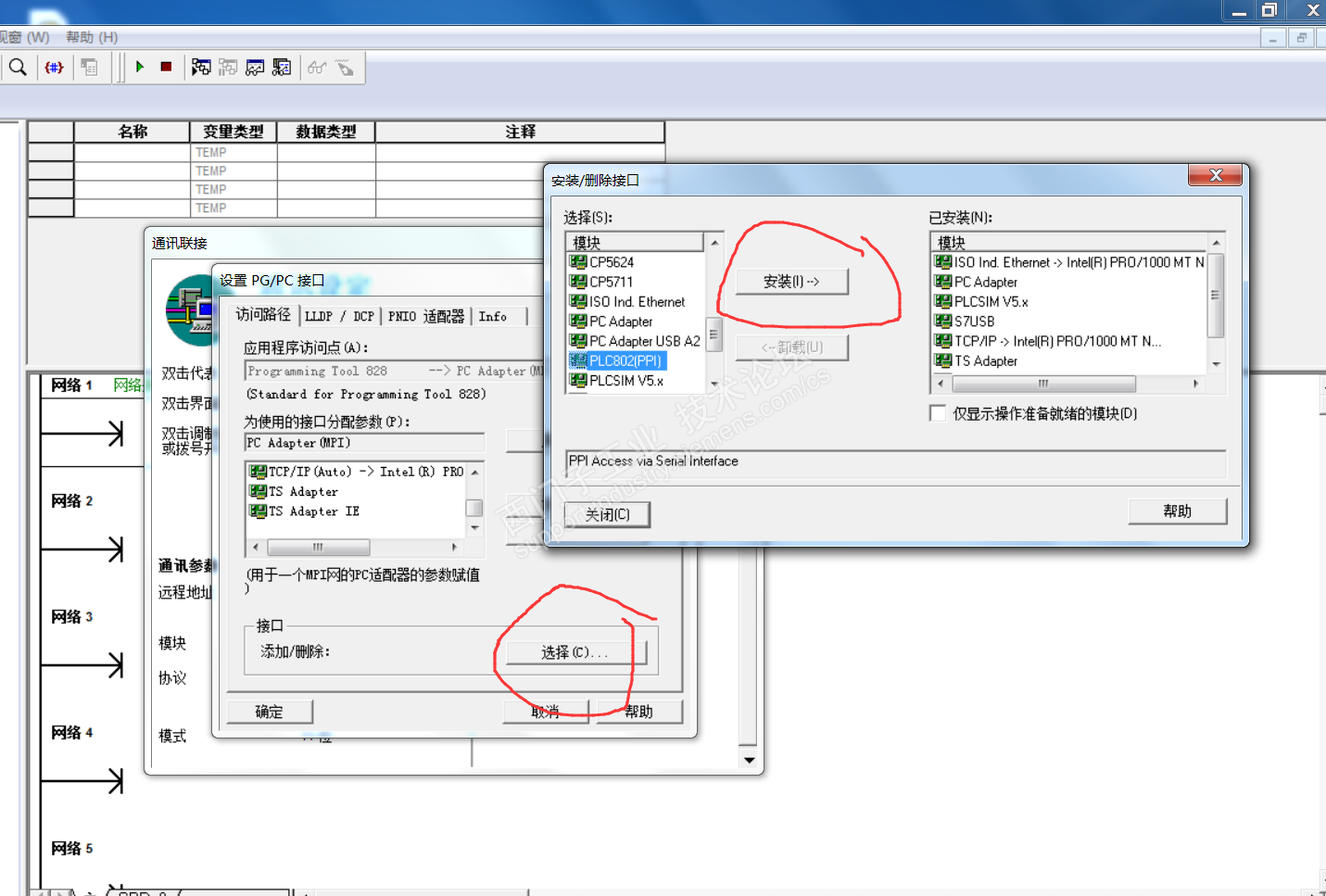Click the toolbar icon left of the glasses

click(x=282, y=67)
